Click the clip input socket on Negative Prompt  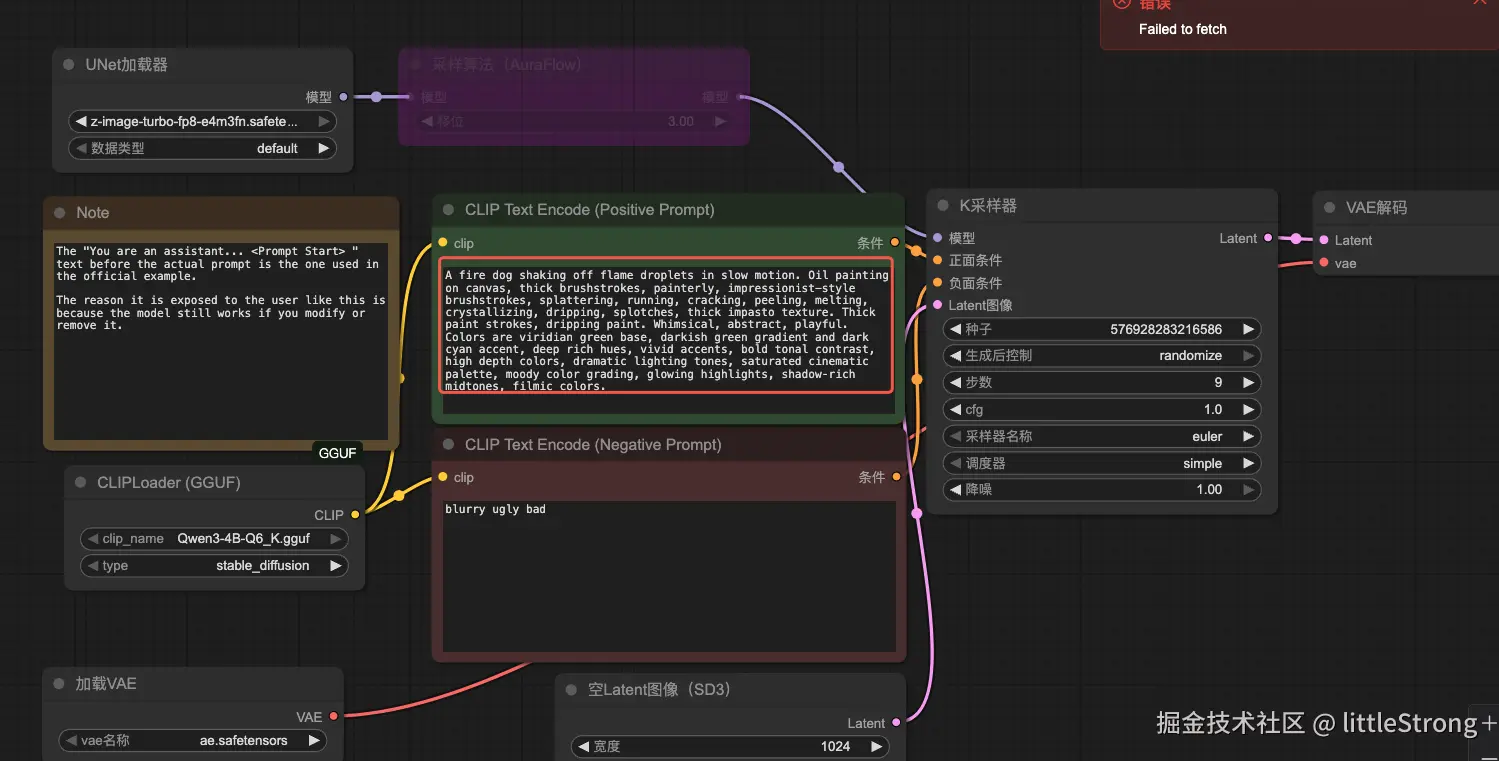click(x=443, y=477)
